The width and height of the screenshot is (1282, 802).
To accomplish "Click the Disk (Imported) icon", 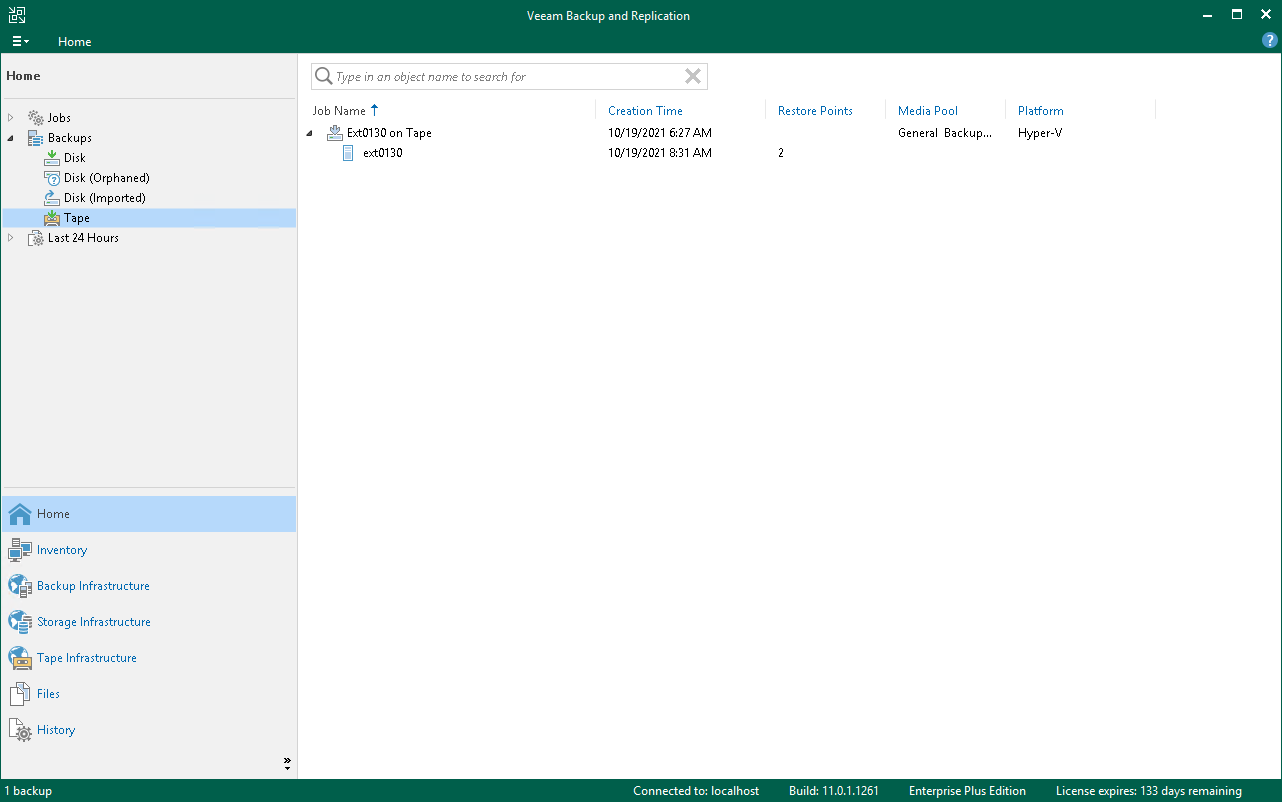I will 52,198.
